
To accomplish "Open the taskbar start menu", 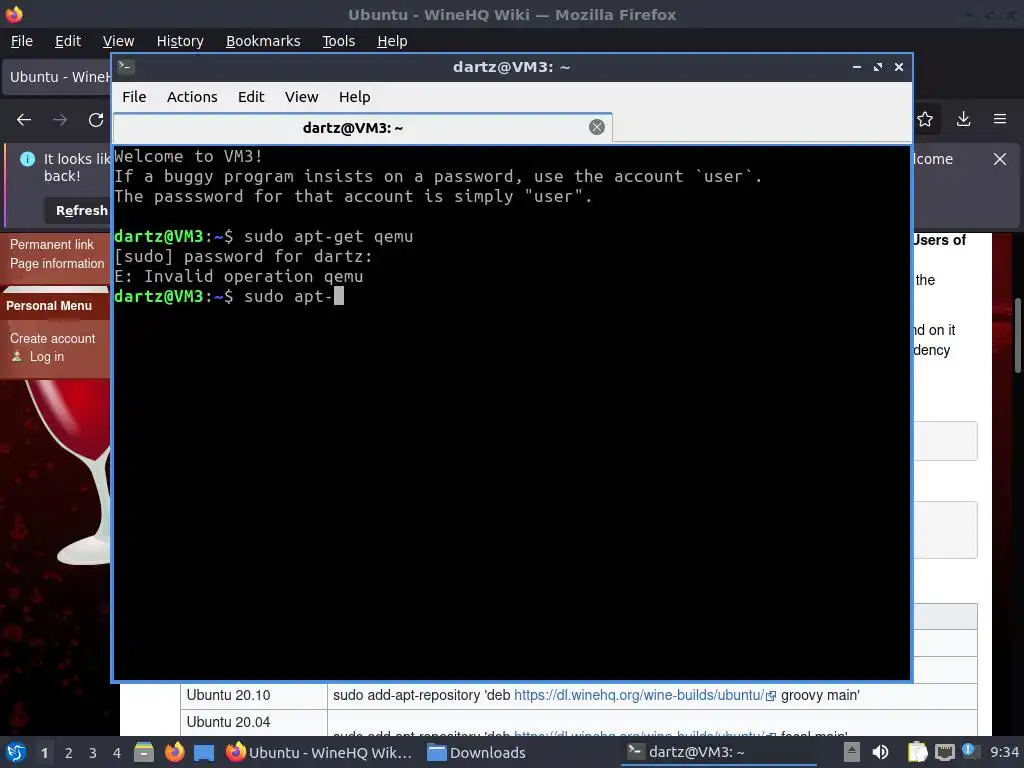I will point(16,752).
